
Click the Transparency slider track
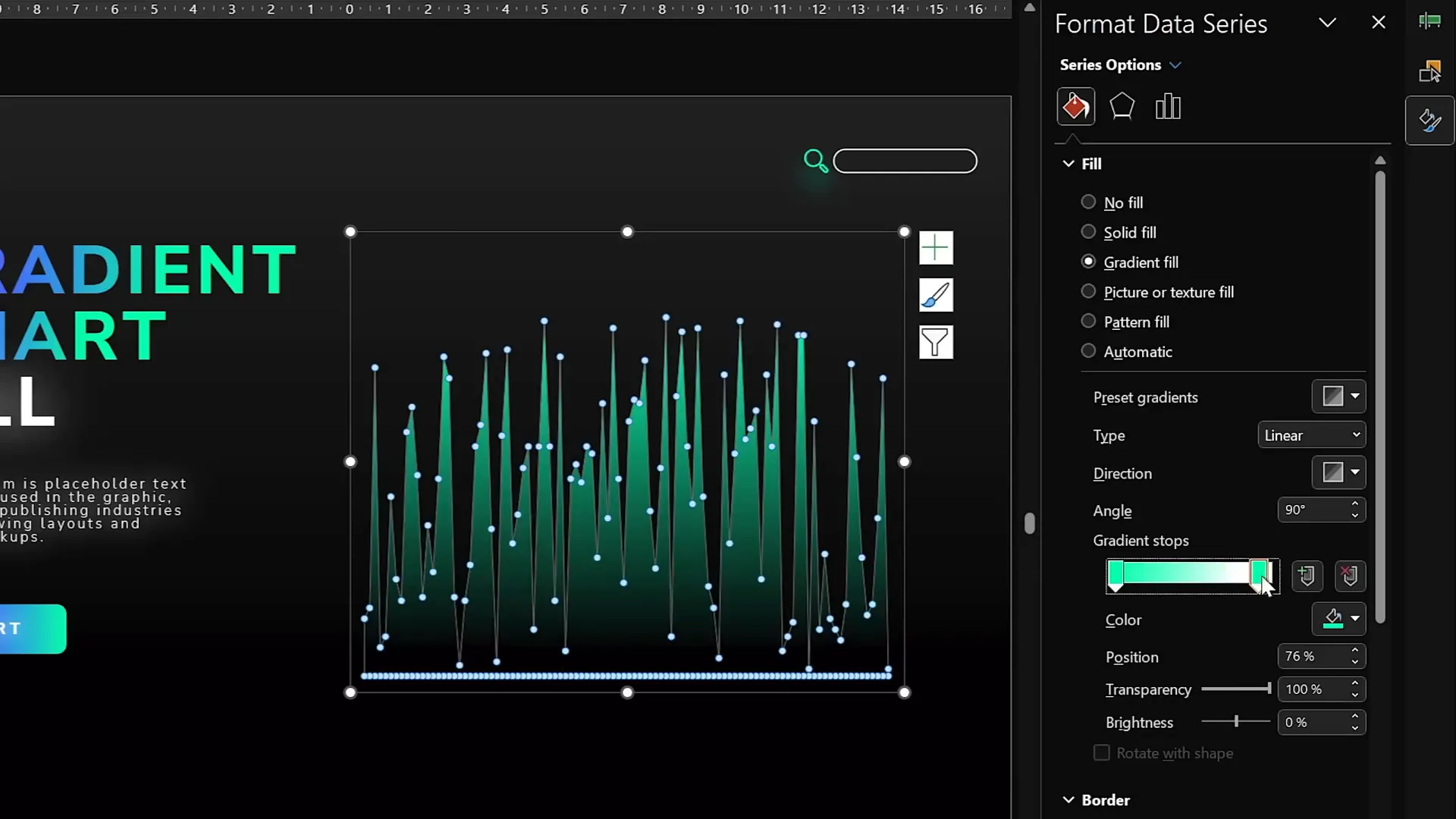pyautogui.click(x=1235, y=689)
